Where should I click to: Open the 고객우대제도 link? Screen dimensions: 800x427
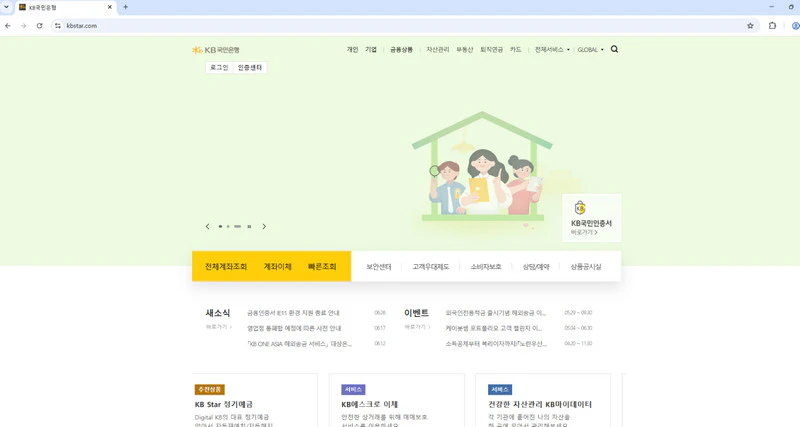pyautogui.click(x=431, y=267)
